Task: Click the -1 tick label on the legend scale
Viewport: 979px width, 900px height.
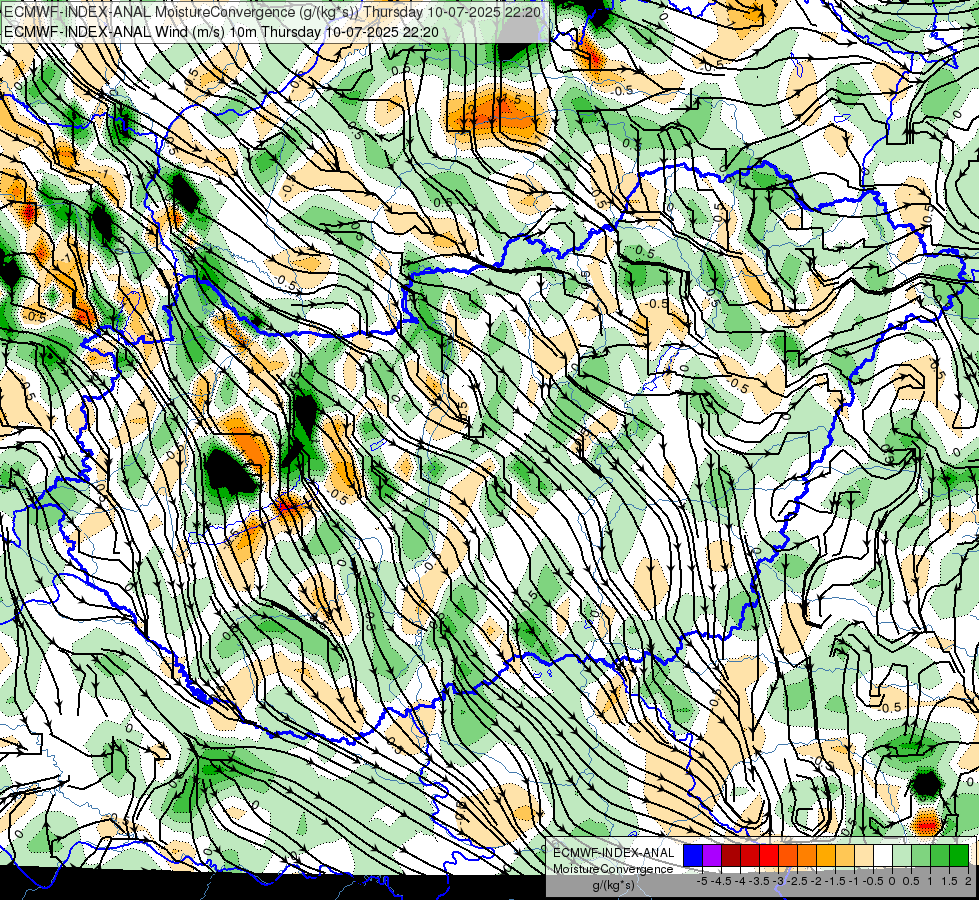Action: point(854,881)
